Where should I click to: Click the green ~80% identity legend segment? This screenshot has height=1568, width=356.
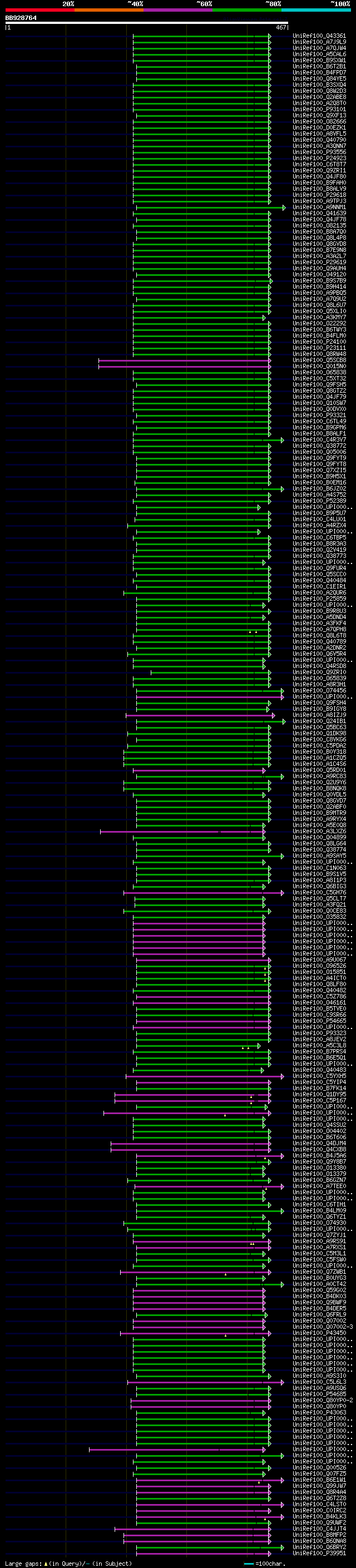[247, 10]
